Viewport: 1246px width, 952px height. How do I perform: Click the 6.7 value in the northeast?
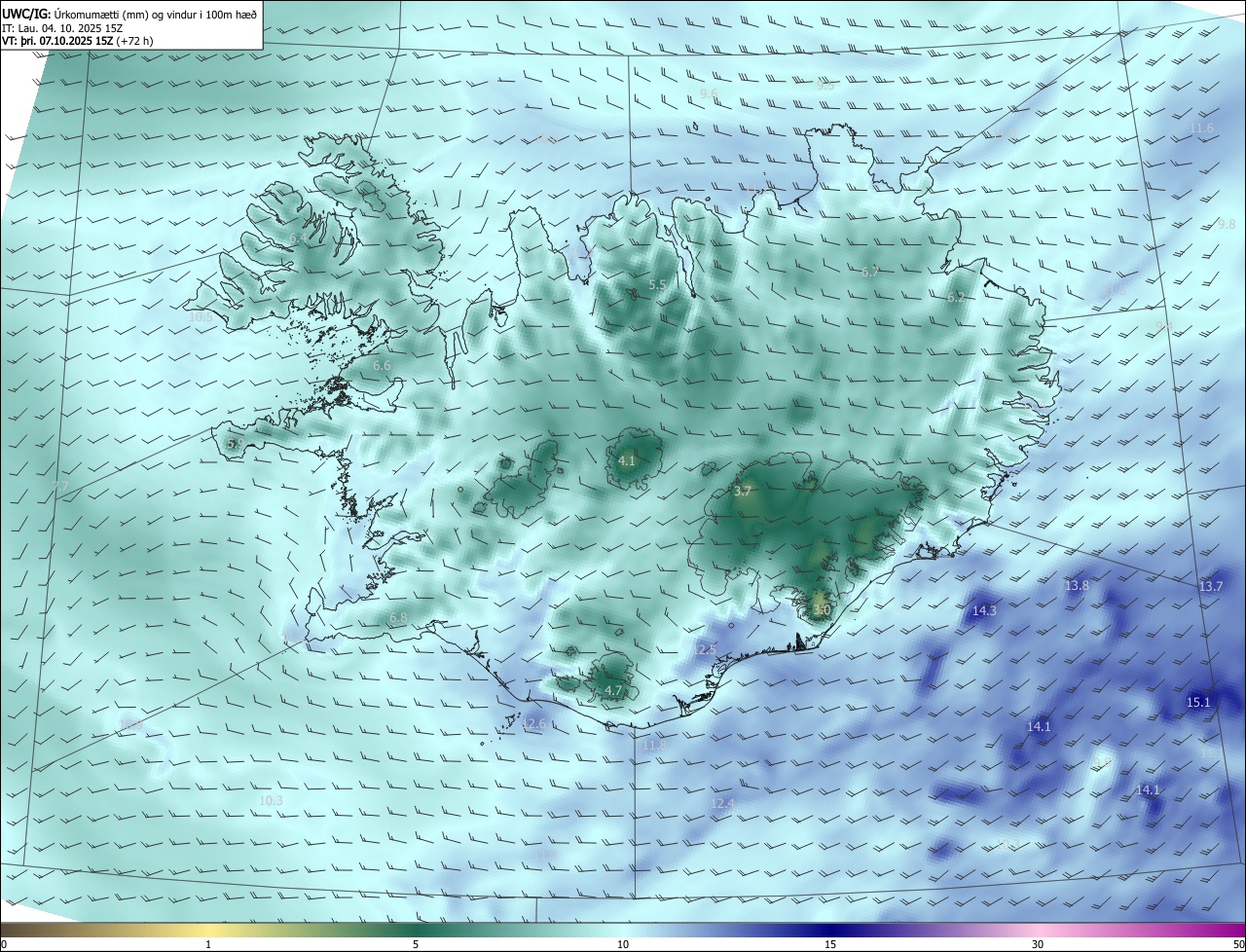870,273
